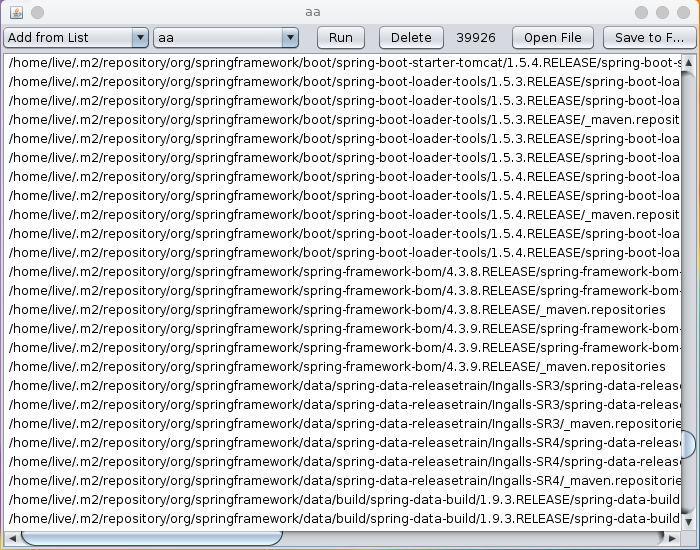Click the Delete button
Screen dimensions: 700x550
pos(411,38)
